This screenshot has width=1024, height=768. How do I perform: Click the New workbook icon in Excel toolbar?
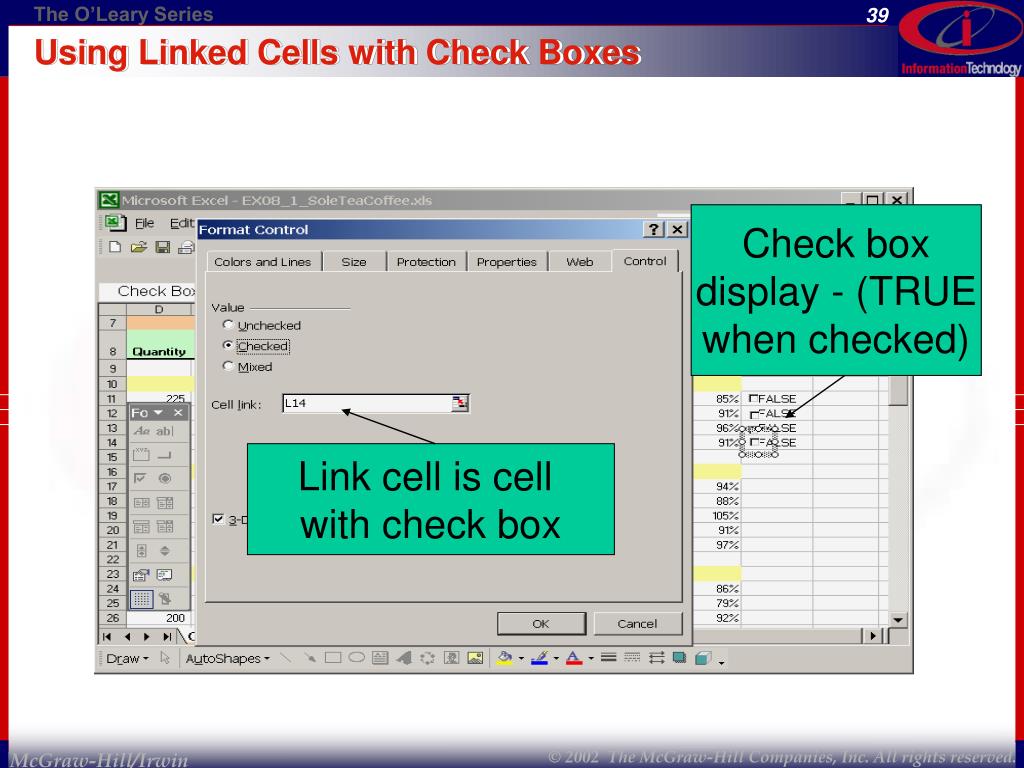[116, 247]
